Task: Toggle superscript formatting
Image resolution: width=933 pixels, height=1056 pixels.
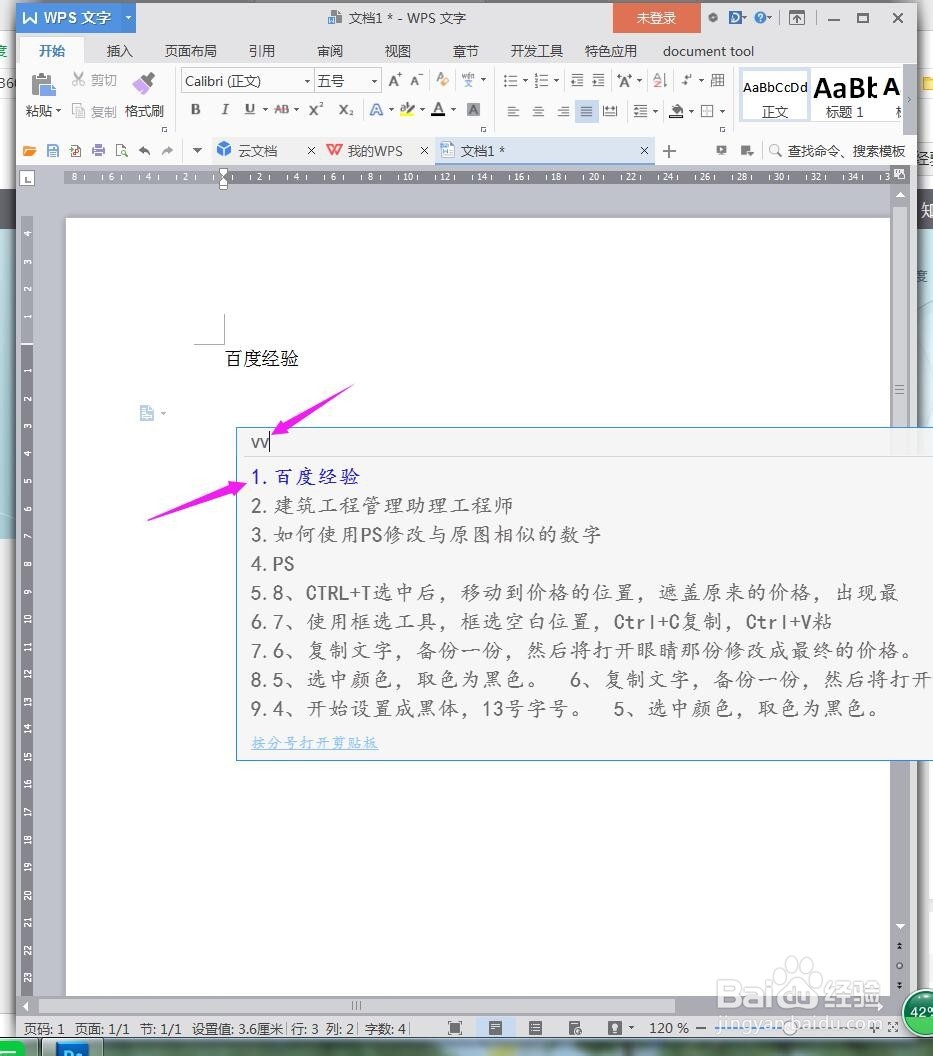Action: tap(312, 110)
